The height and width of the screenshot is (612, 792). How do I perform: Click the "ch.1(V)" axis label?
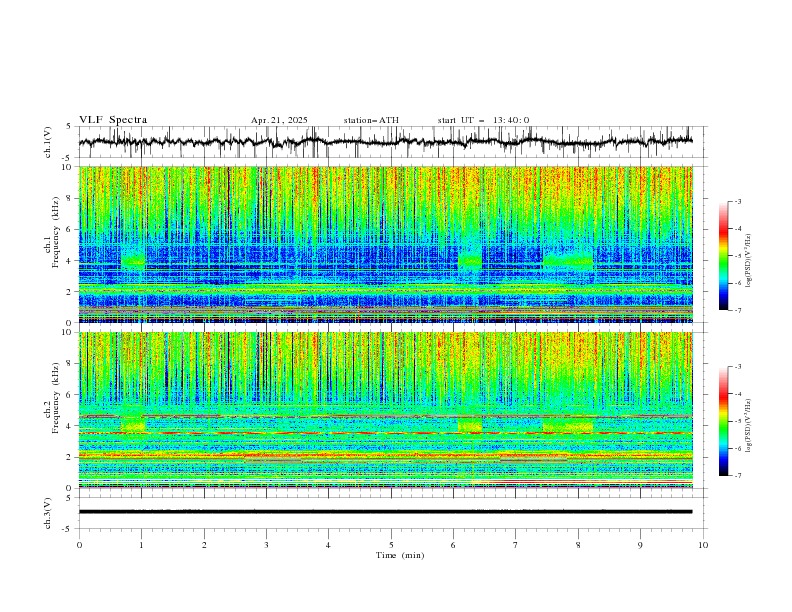point(48,142)
